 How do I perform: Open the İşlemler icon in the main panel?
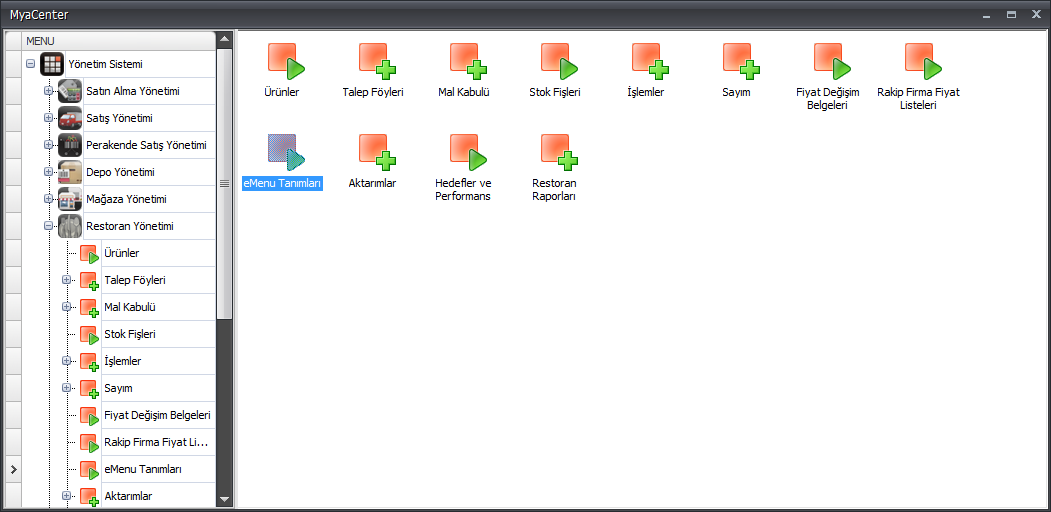pos(651,62)
